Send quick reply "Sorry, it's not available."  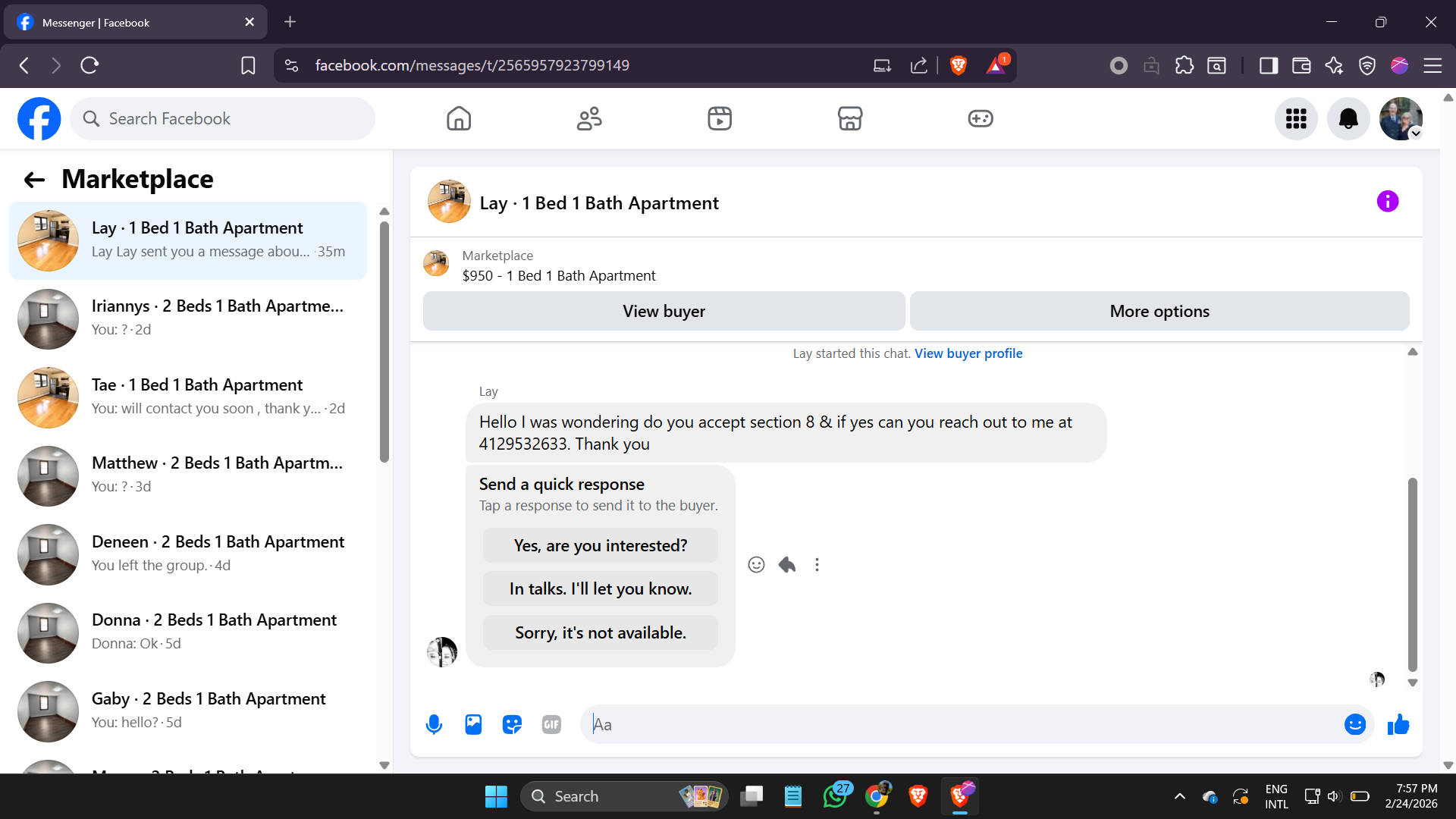[600, 633]
